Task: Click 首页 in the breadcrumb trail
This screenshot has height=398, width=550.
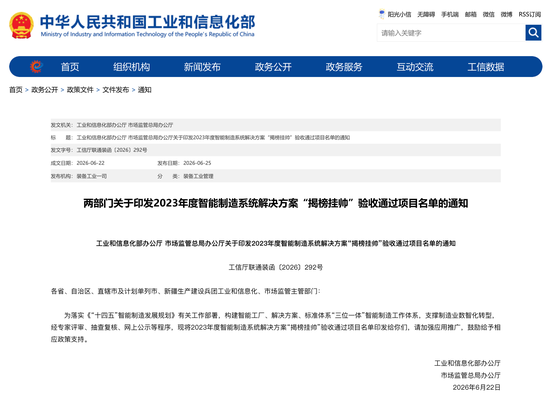Action: click(x=15, y=90)
